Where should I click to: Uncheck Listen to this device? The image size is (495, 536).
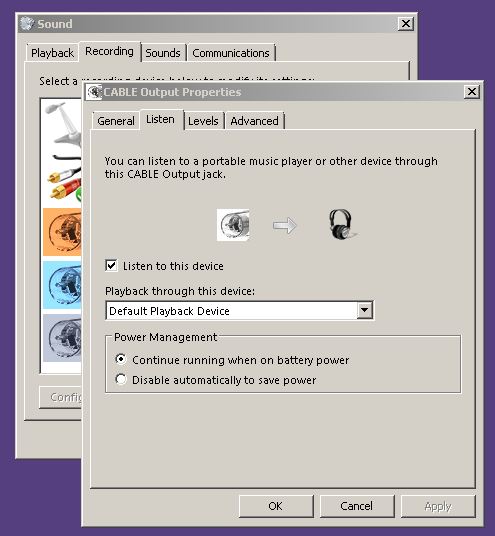point(111,266)
